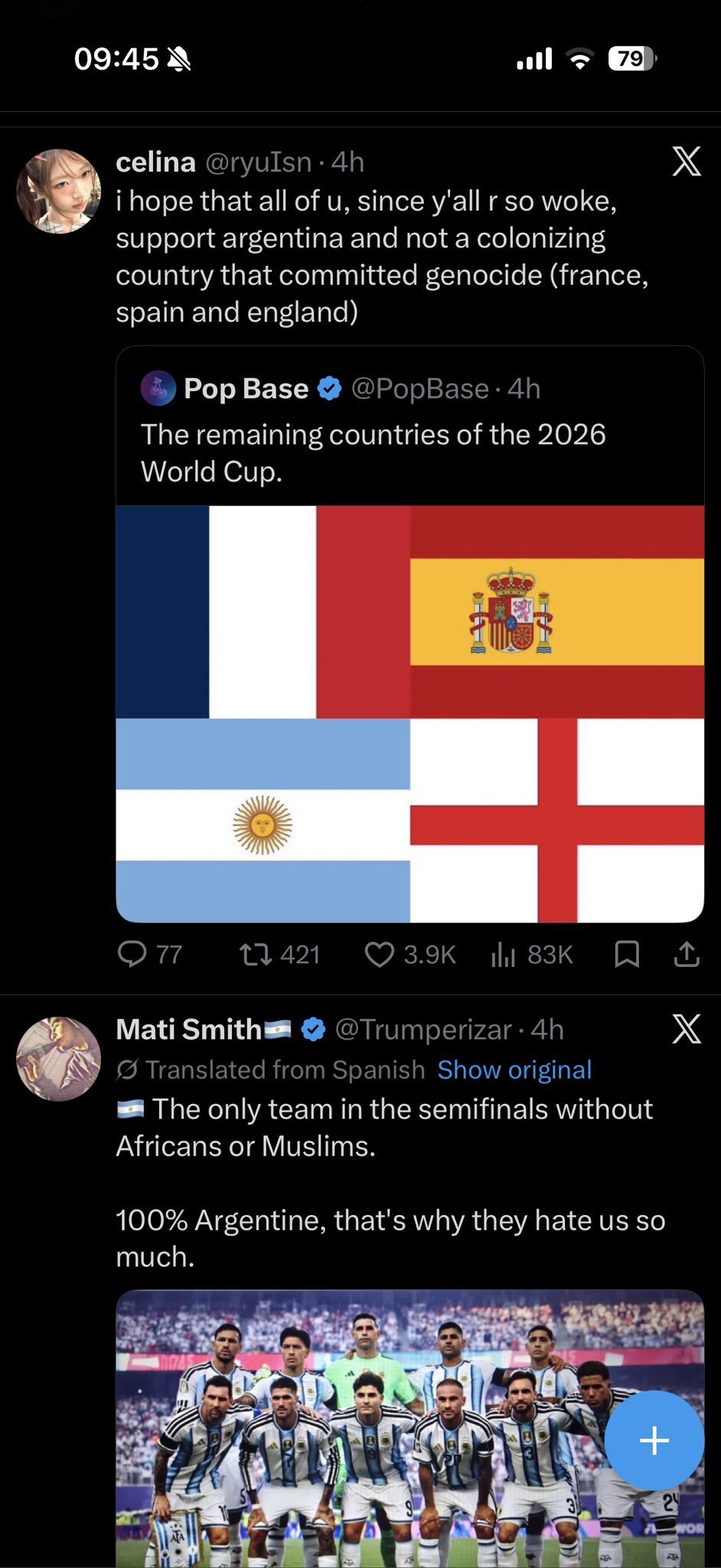Viewport: 721px width, 1568px height.
Task: Tap the @PopBase handle in quote
Action: click(x=419, y=389)
